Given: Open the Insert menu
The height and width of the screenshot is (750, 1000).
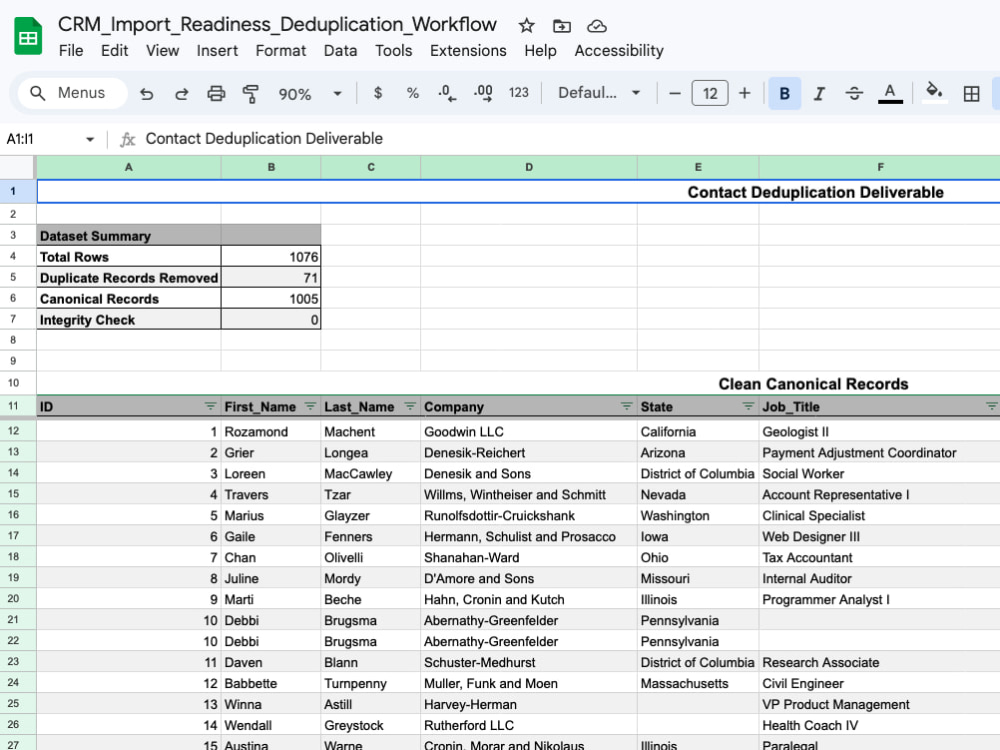Looking at the screenshot, I should pyautogui.click(x=217, y=50).
